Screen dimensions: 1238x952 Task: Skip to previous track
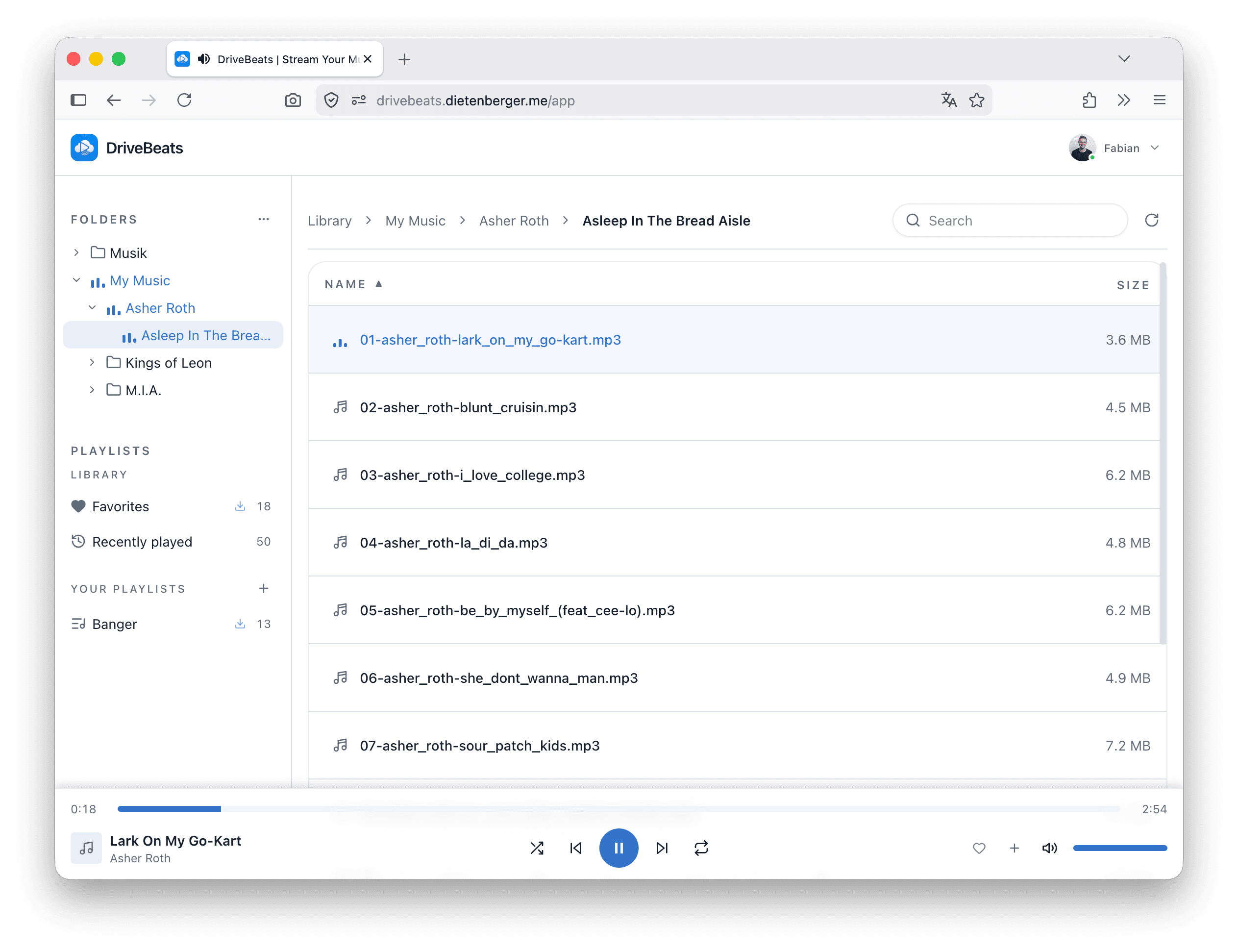point(576,848)
